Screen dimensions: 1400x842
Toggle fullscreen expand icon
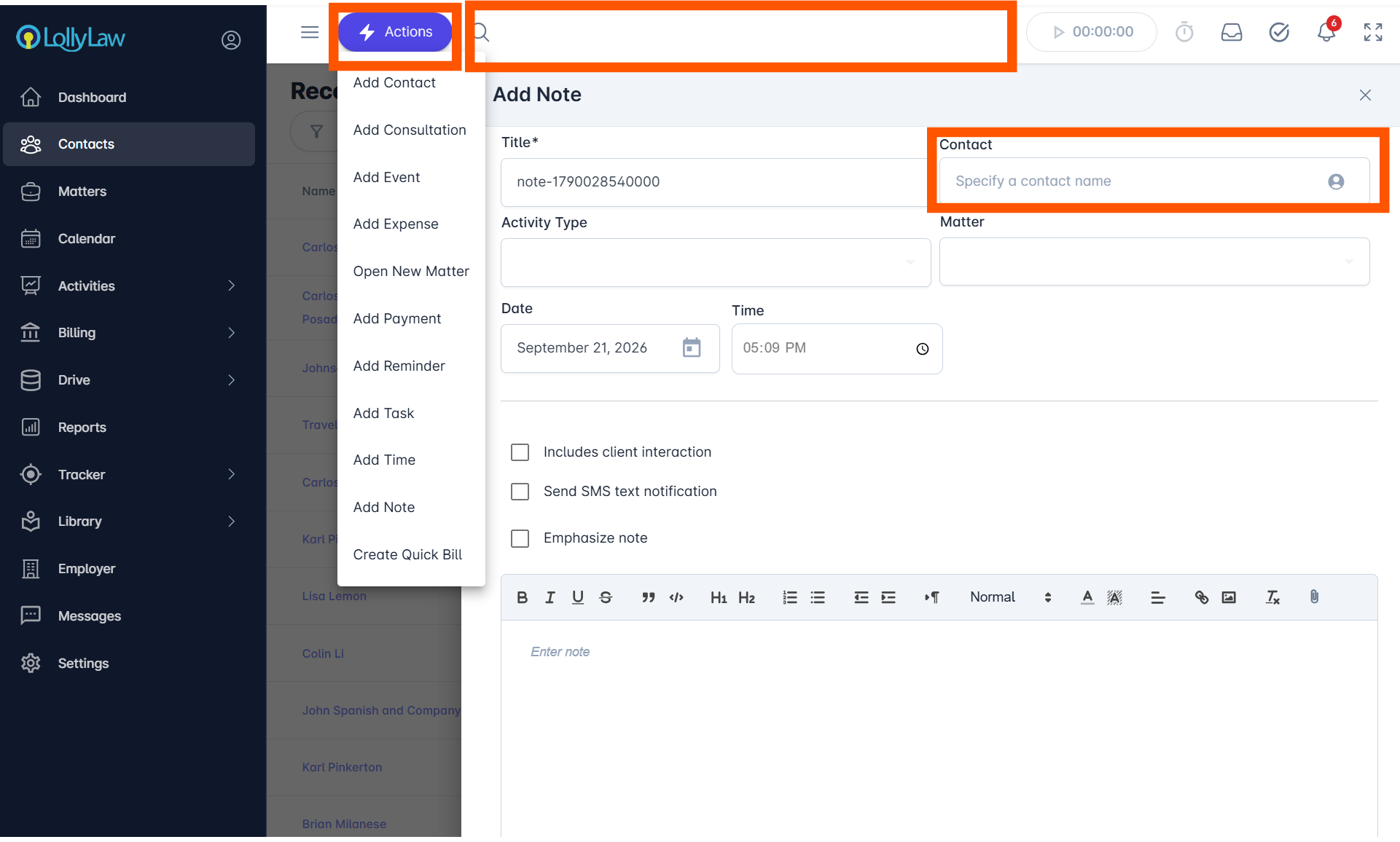click(x=1373, y=32)
